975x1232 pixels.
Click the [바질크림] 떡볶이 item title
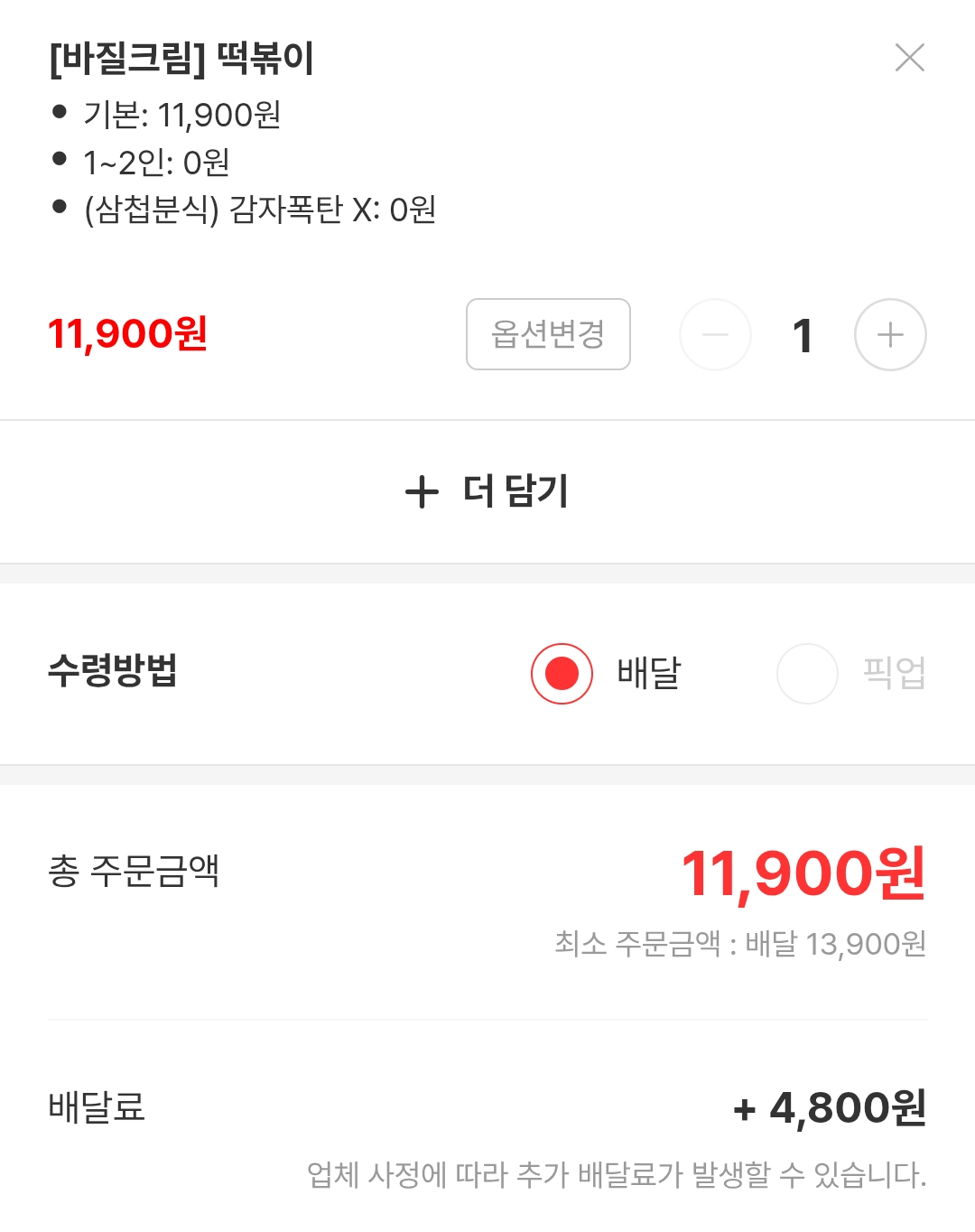click(x=181, y=59)
